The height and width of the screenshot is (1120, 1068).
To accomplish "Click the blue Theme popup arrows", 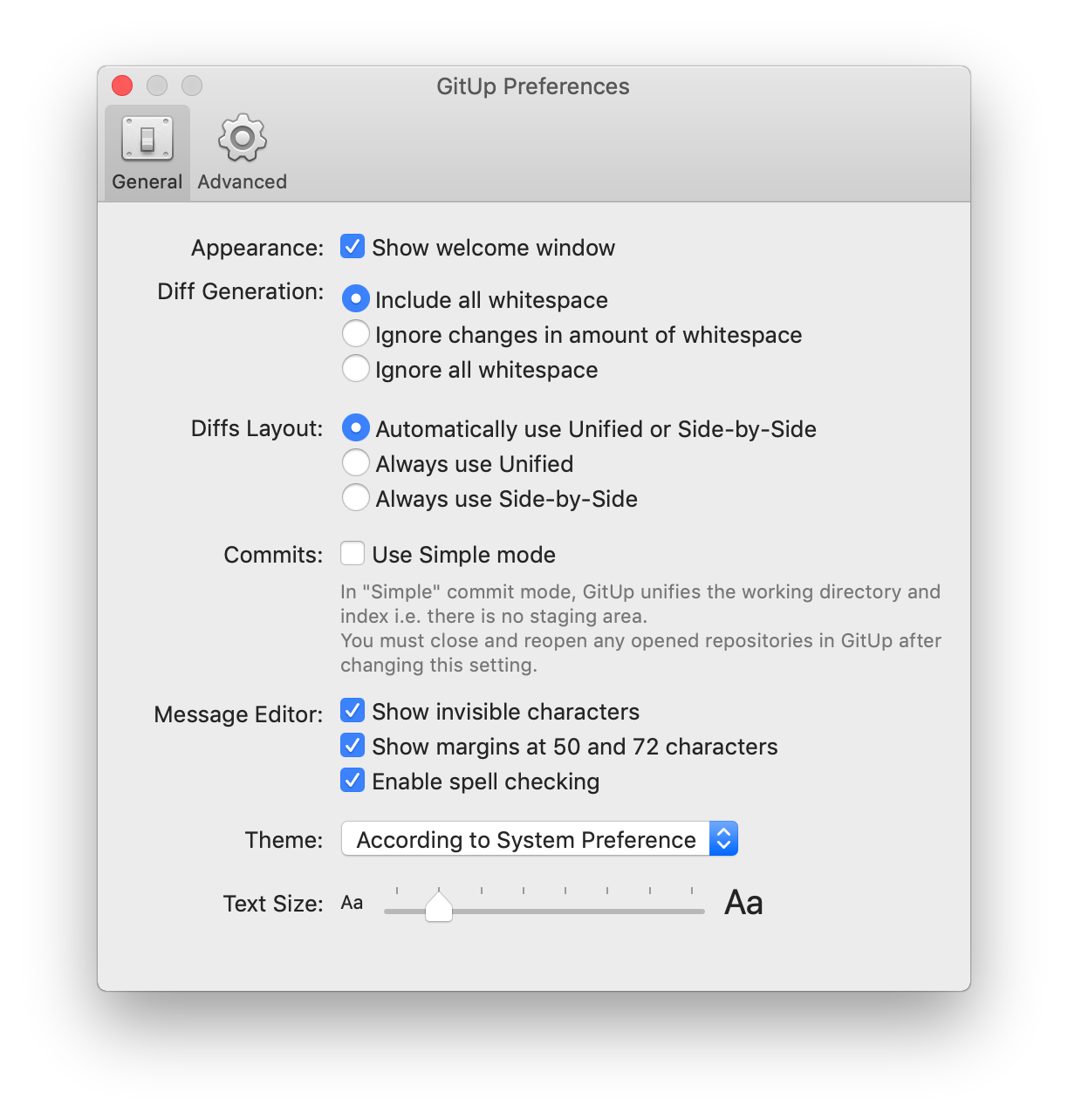I will [x=723, y=839].
